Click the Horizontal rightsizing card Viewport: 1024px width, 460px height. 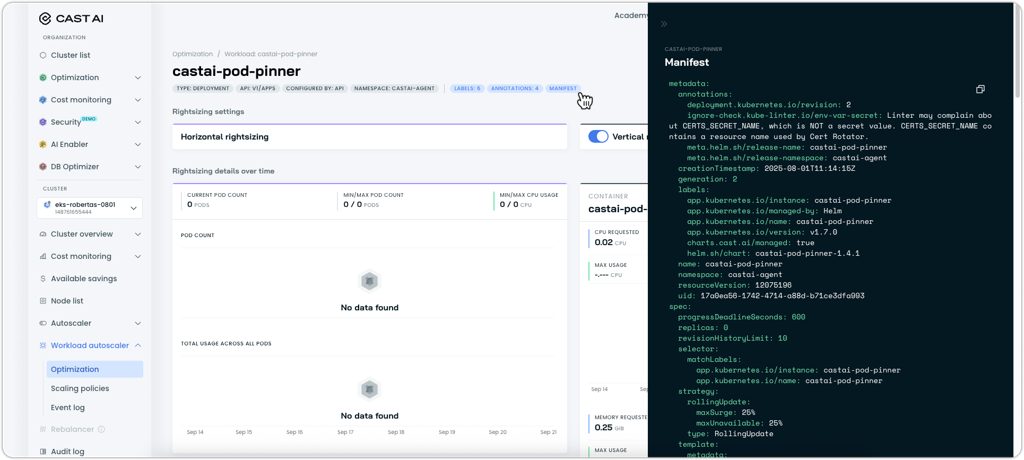(x=370, y=137)
